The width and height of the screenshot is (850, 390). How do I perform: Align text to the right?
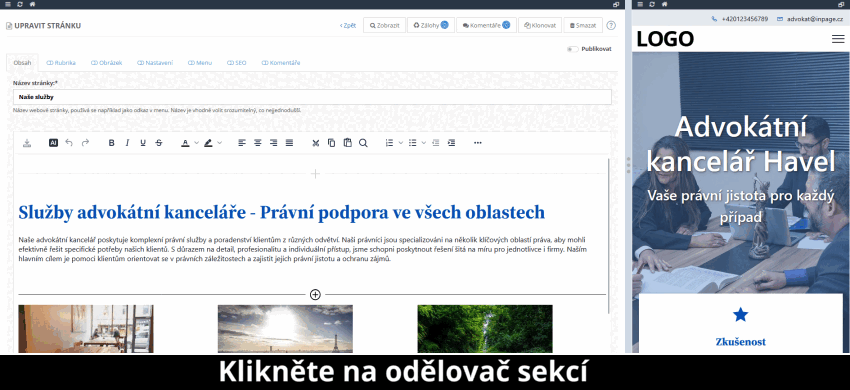tap(273, 143)
